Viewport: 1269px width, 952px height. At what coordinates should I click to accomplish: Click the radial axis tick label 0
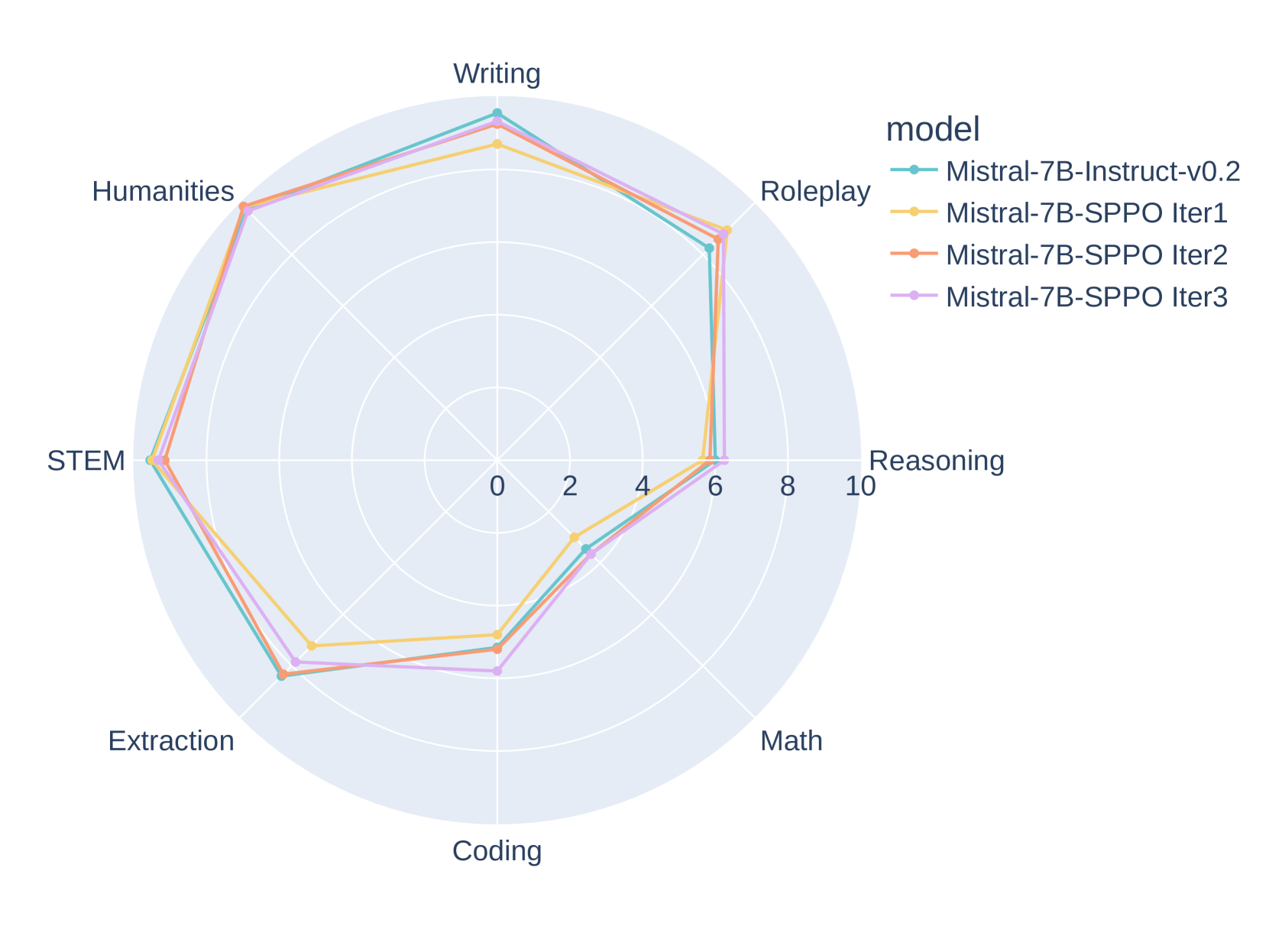(x=497, y=487)
